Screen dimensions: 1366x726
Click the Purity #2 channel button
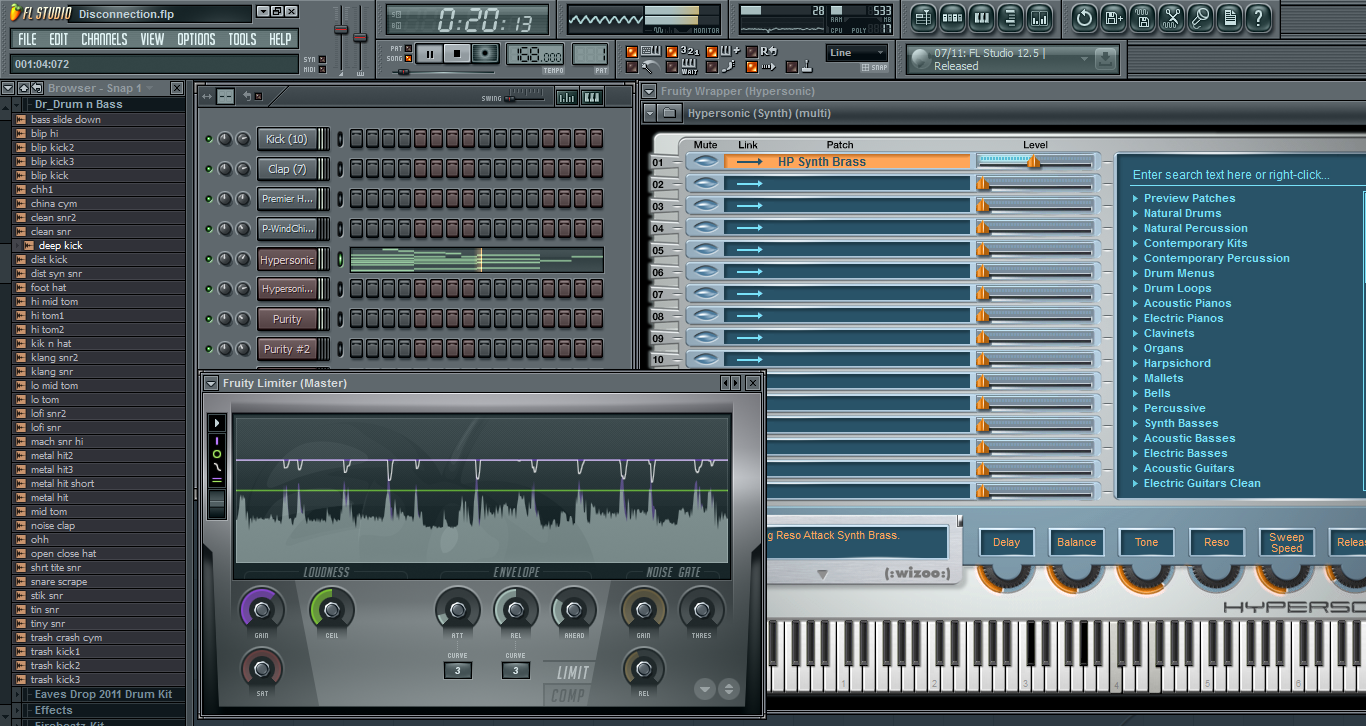[x=287, y=349]
